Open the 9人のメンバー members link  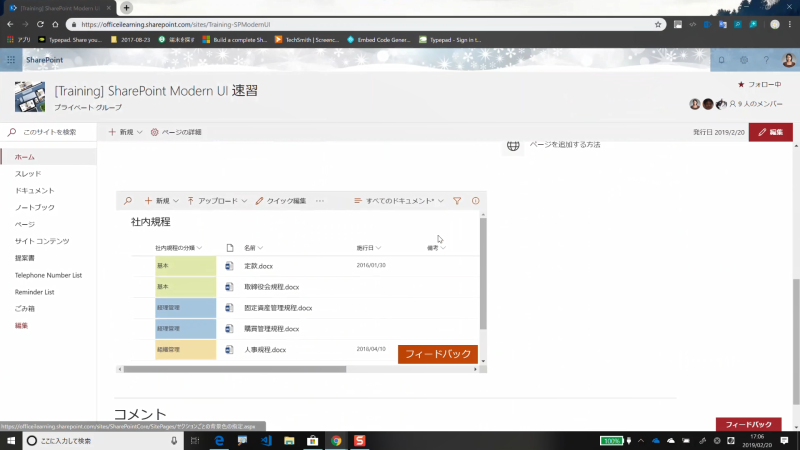pos(756,104)
